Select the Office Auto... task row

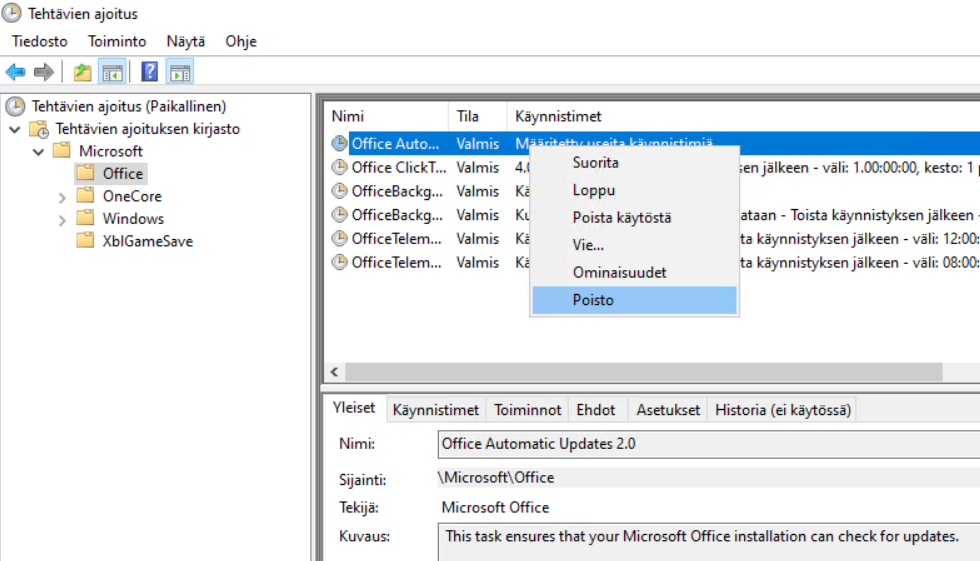point(652,144)
